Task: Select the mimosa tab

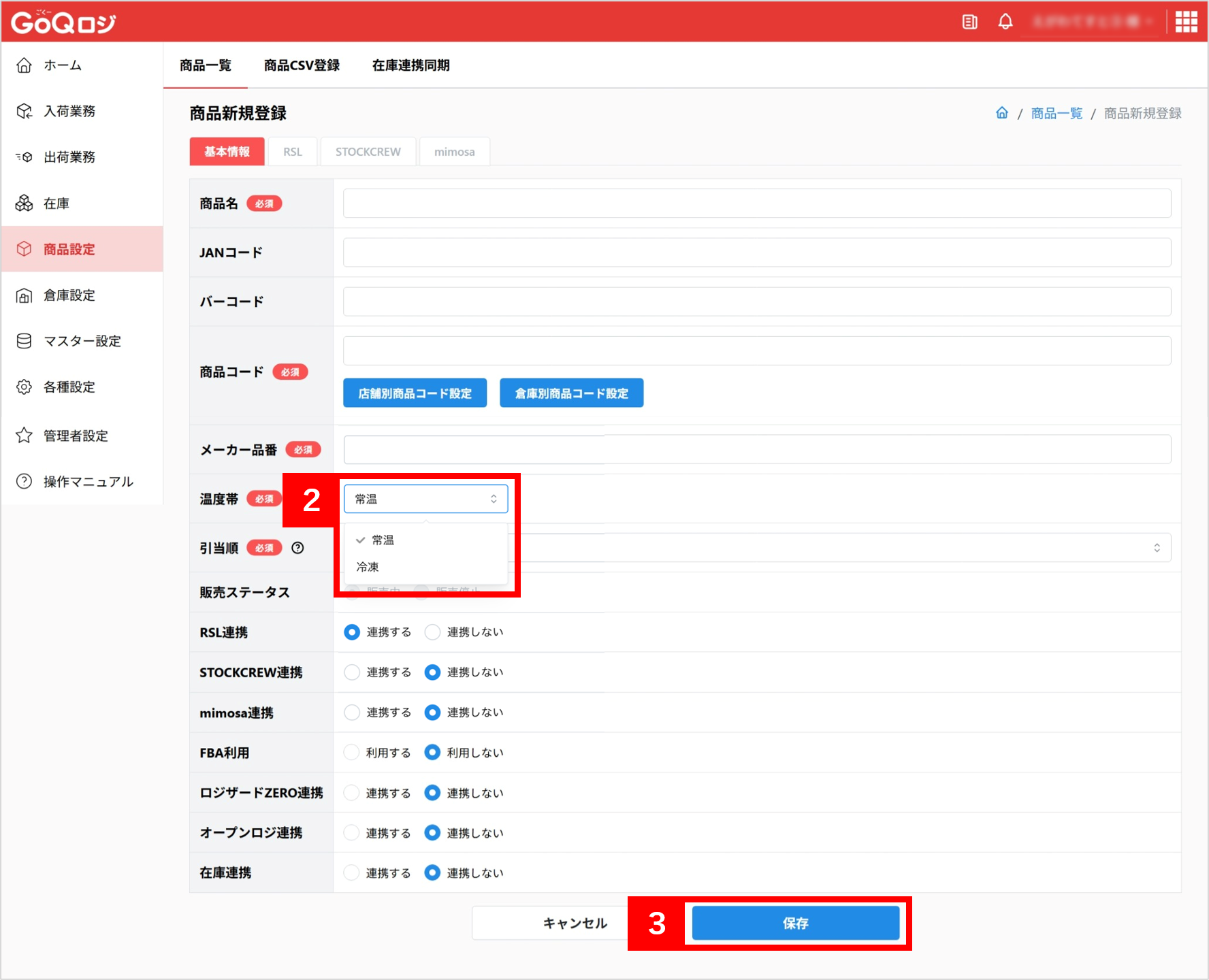Action: click(455, 152)
